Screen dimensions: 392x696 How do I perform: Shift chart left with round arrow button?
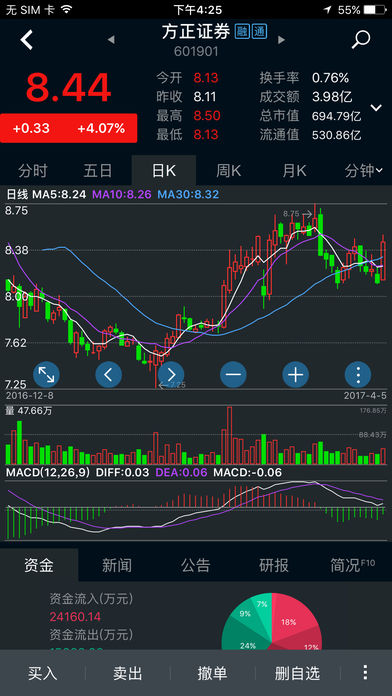(108, 375)
